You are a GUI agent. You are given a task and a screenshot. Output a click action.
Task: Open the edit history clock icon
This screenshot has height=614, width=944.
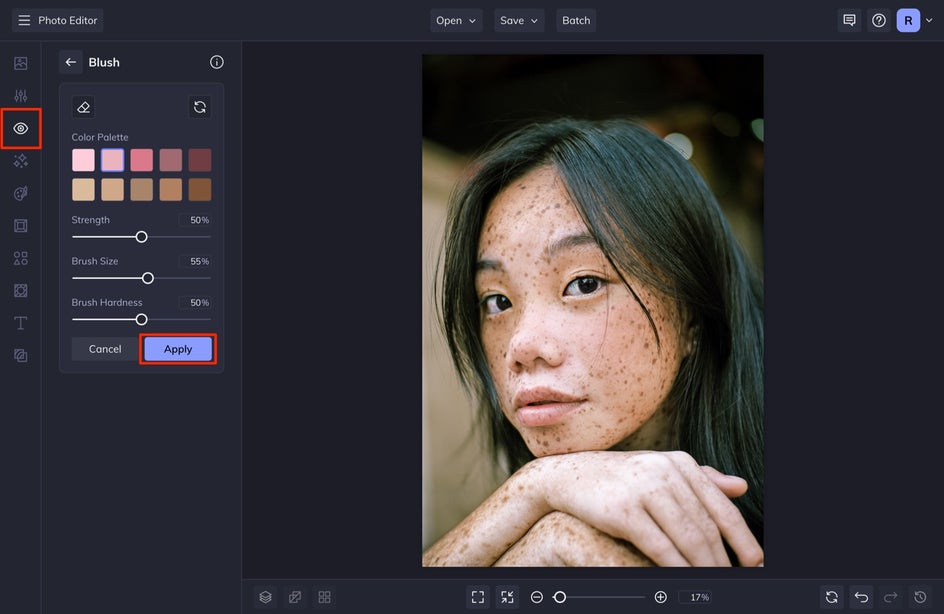coord(920,597)
